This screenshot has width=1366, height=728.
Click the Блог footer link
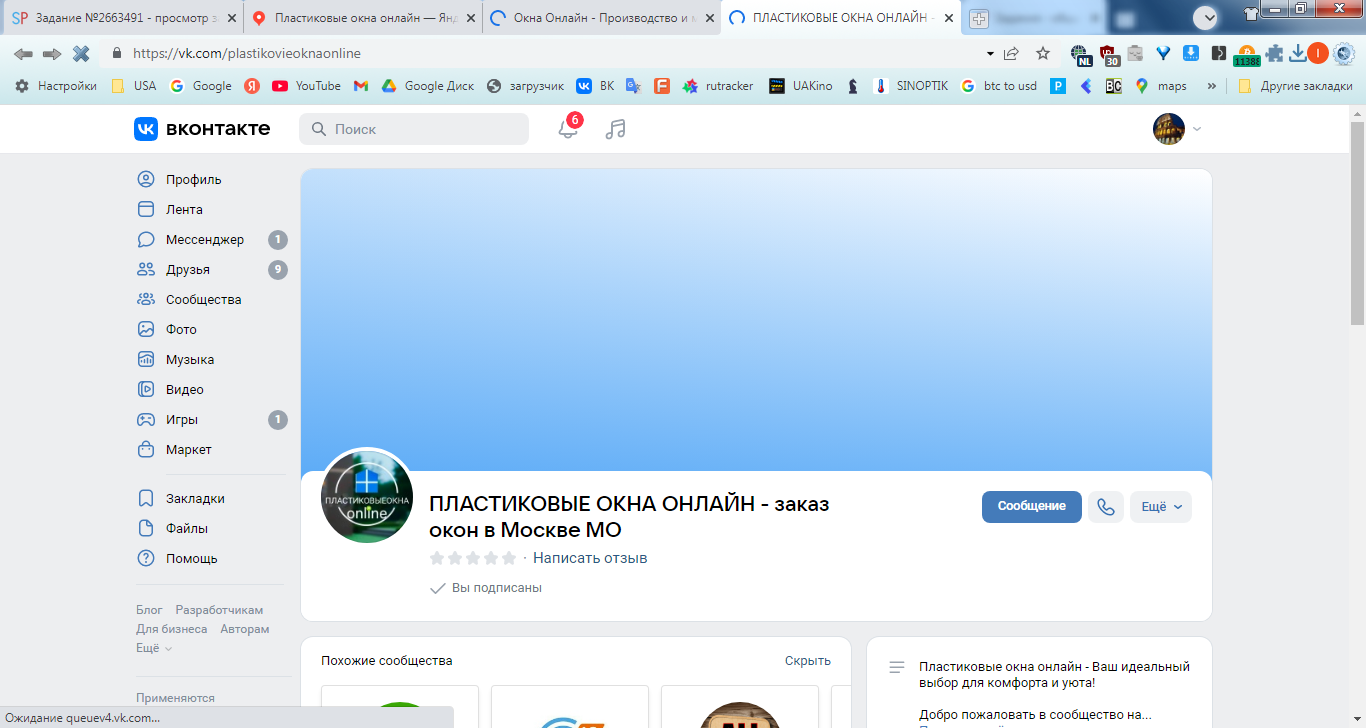[149, 610]
